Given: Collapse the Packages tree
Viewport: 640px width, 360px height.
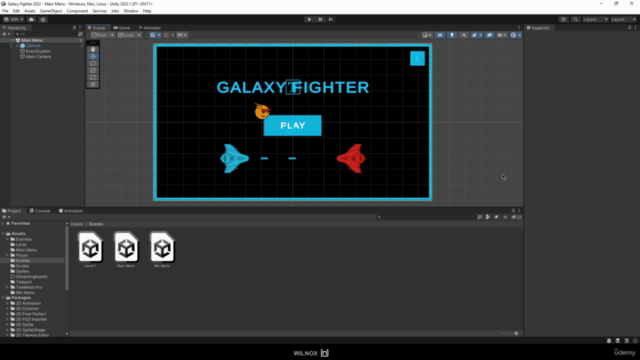Looking at the screenshot, I should (x=3, y=298).
